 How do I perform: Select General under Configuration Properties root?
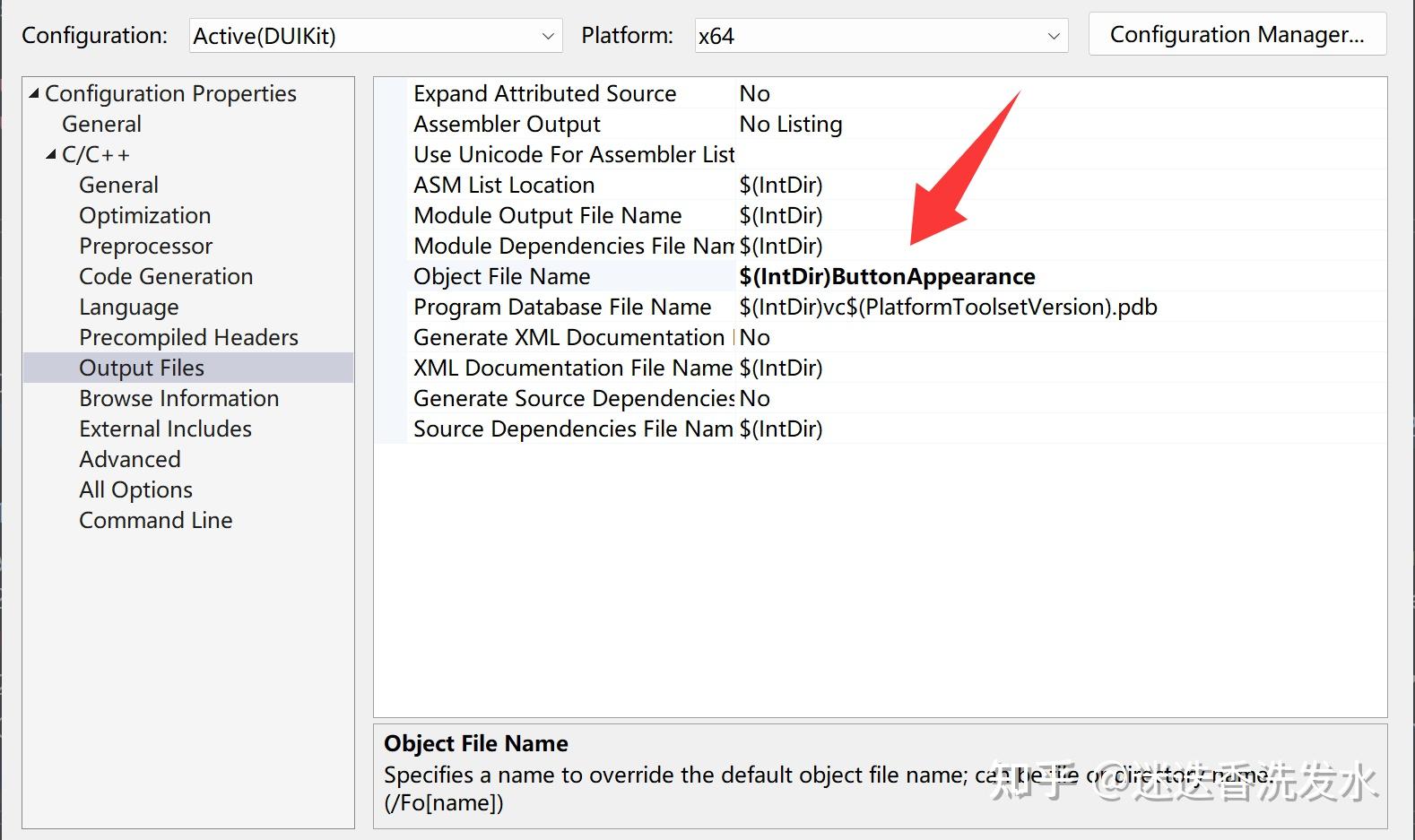coord(101,124)
